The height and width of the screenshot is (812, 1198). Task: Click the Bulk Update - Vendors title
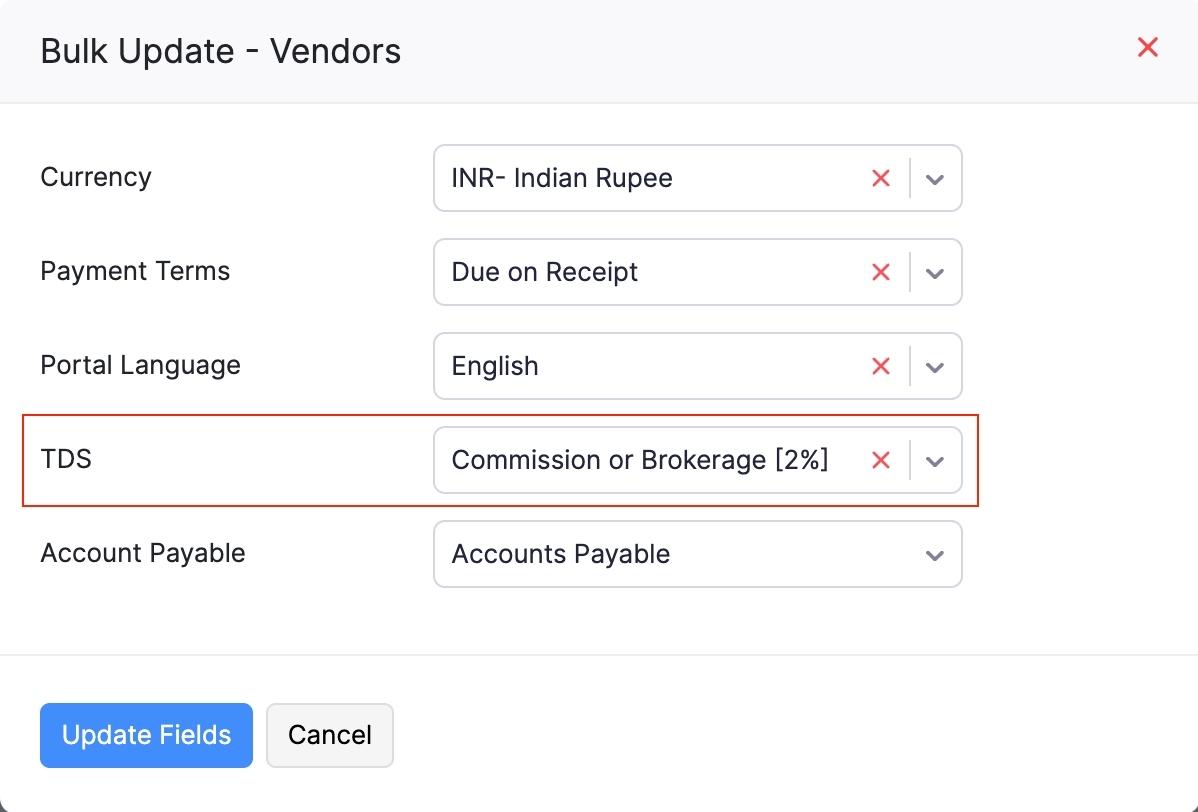coord(220,50)
